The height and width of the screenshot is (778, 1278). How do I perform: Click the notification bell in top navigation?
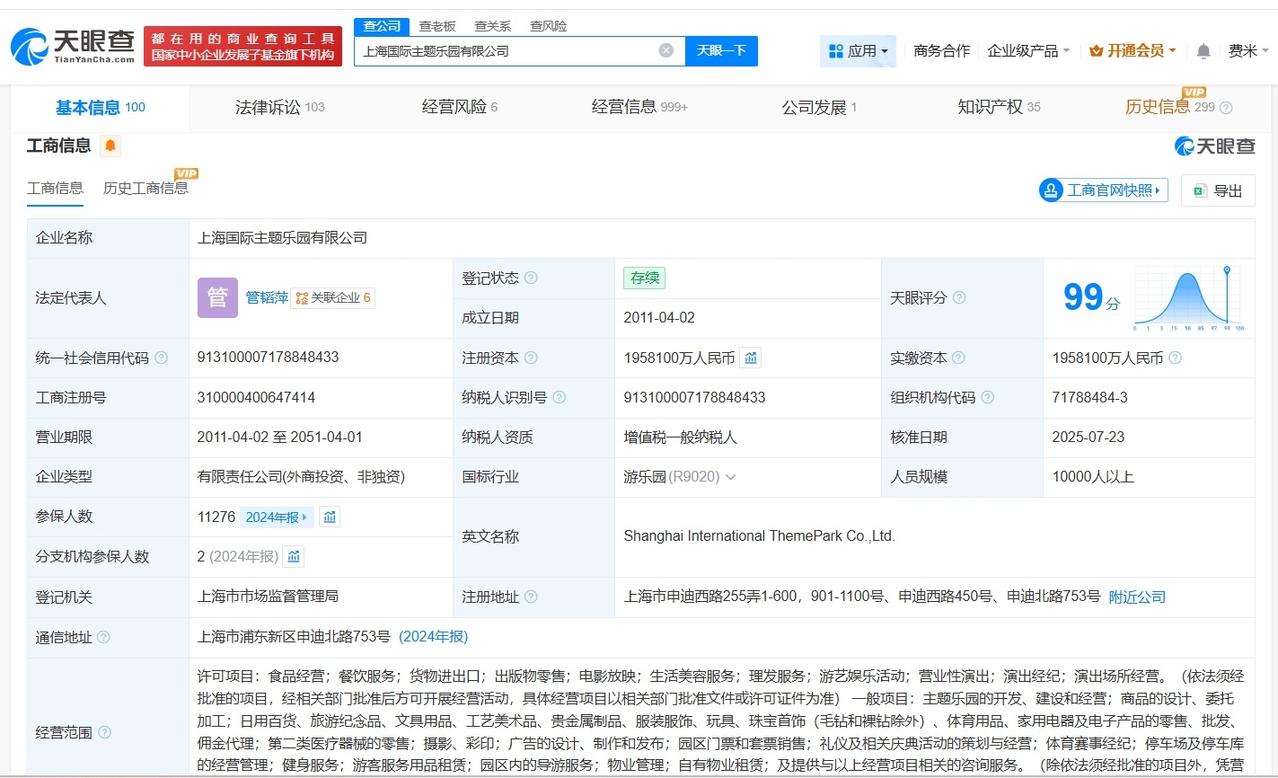(x=1204, y=50)
